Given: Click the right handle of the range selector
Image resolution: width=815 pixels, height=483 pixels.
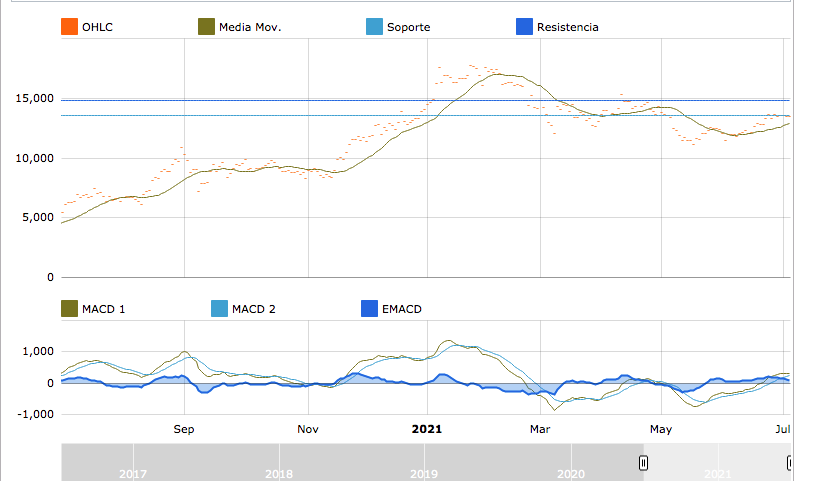Looking at the screenshot, I should (x=789, y=462).
